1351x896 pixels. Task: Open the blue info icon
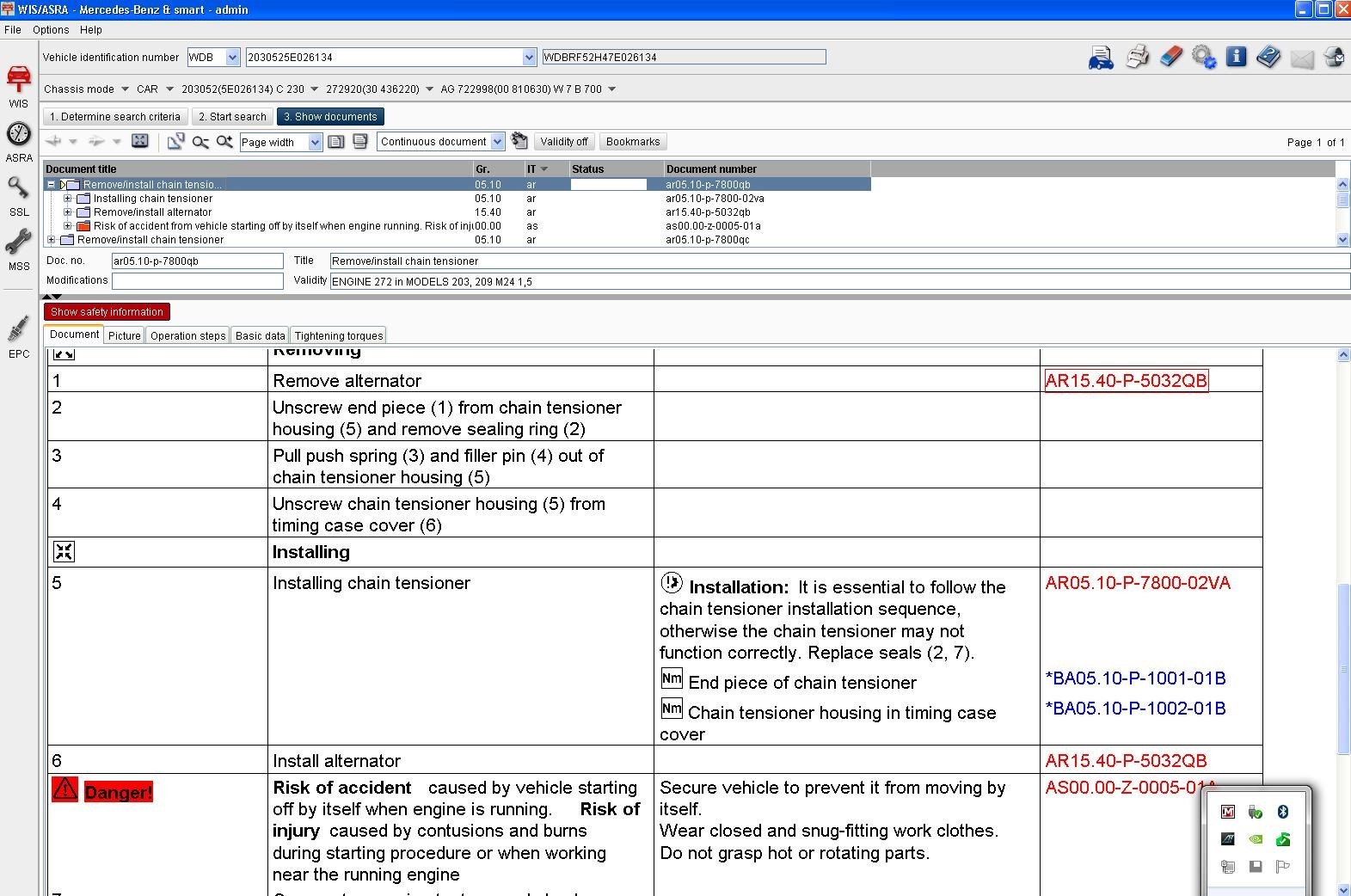[x=1236, y=58]
